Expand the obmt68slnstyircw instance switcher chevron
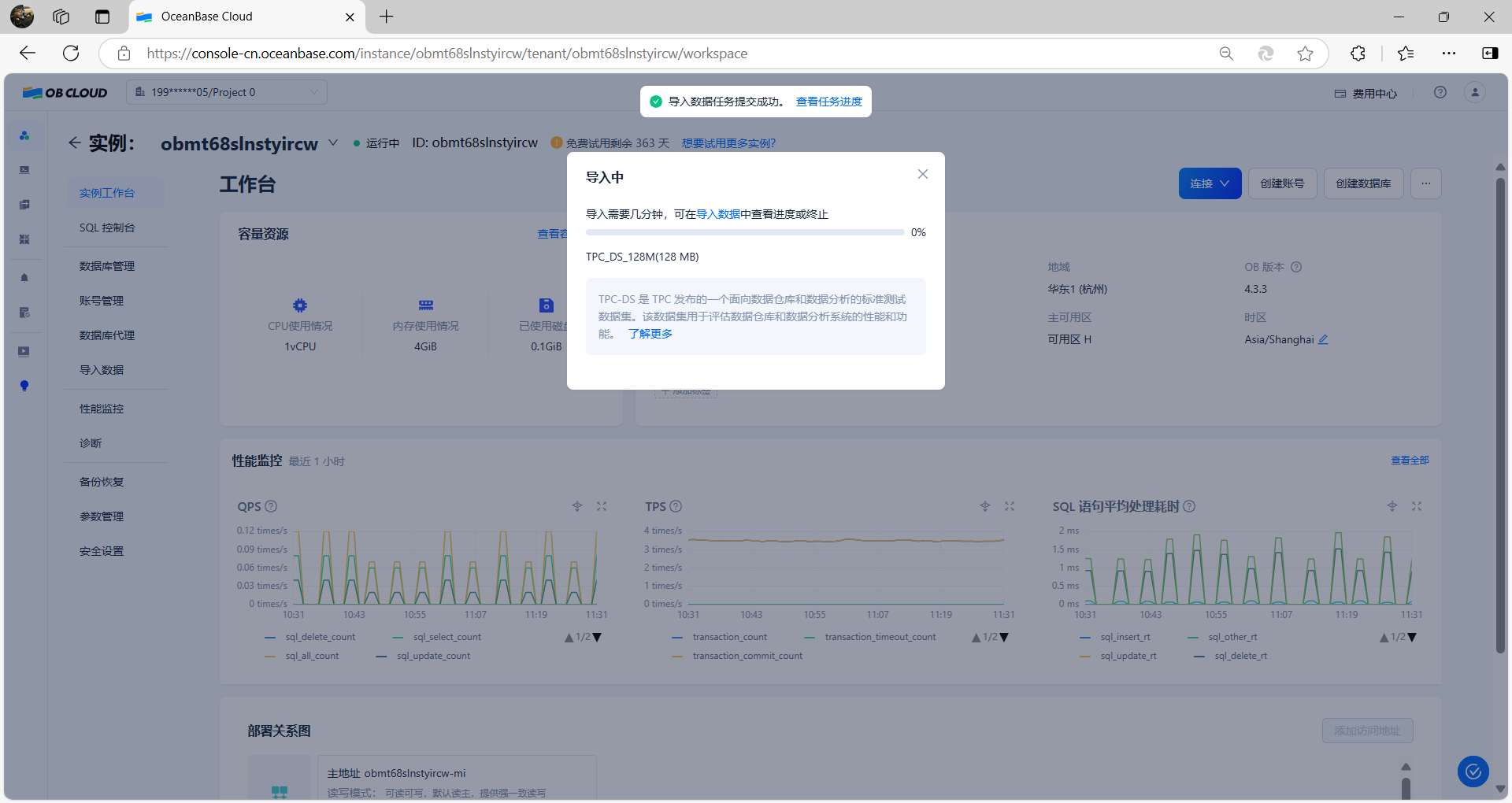Viewport: 1512px width, 803px height. pyautogui.click(x=333, y=142)
